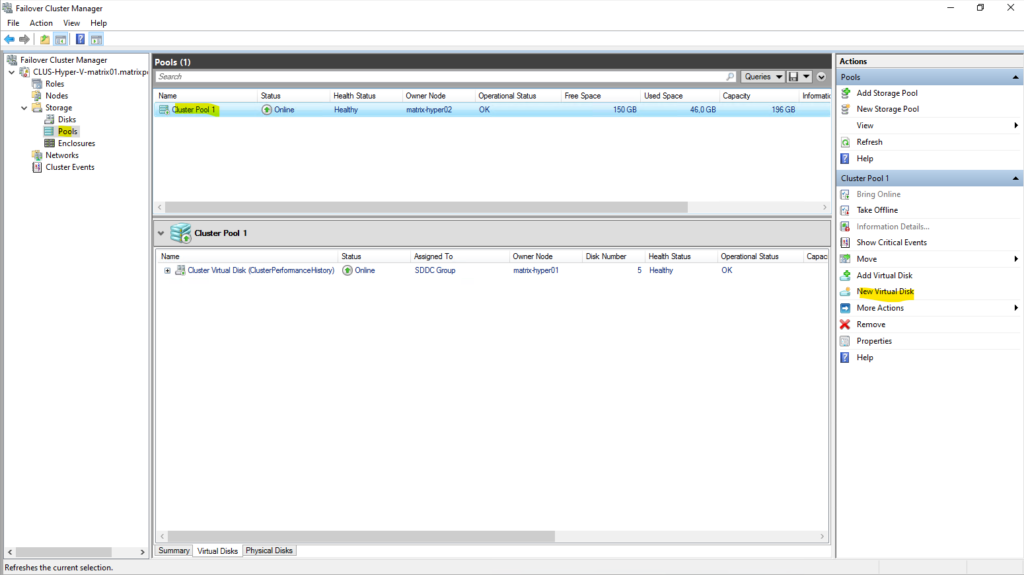Screen dimensions: 1024x575
Task: Open the Queries dropdown
Action: tap(761, 77)
